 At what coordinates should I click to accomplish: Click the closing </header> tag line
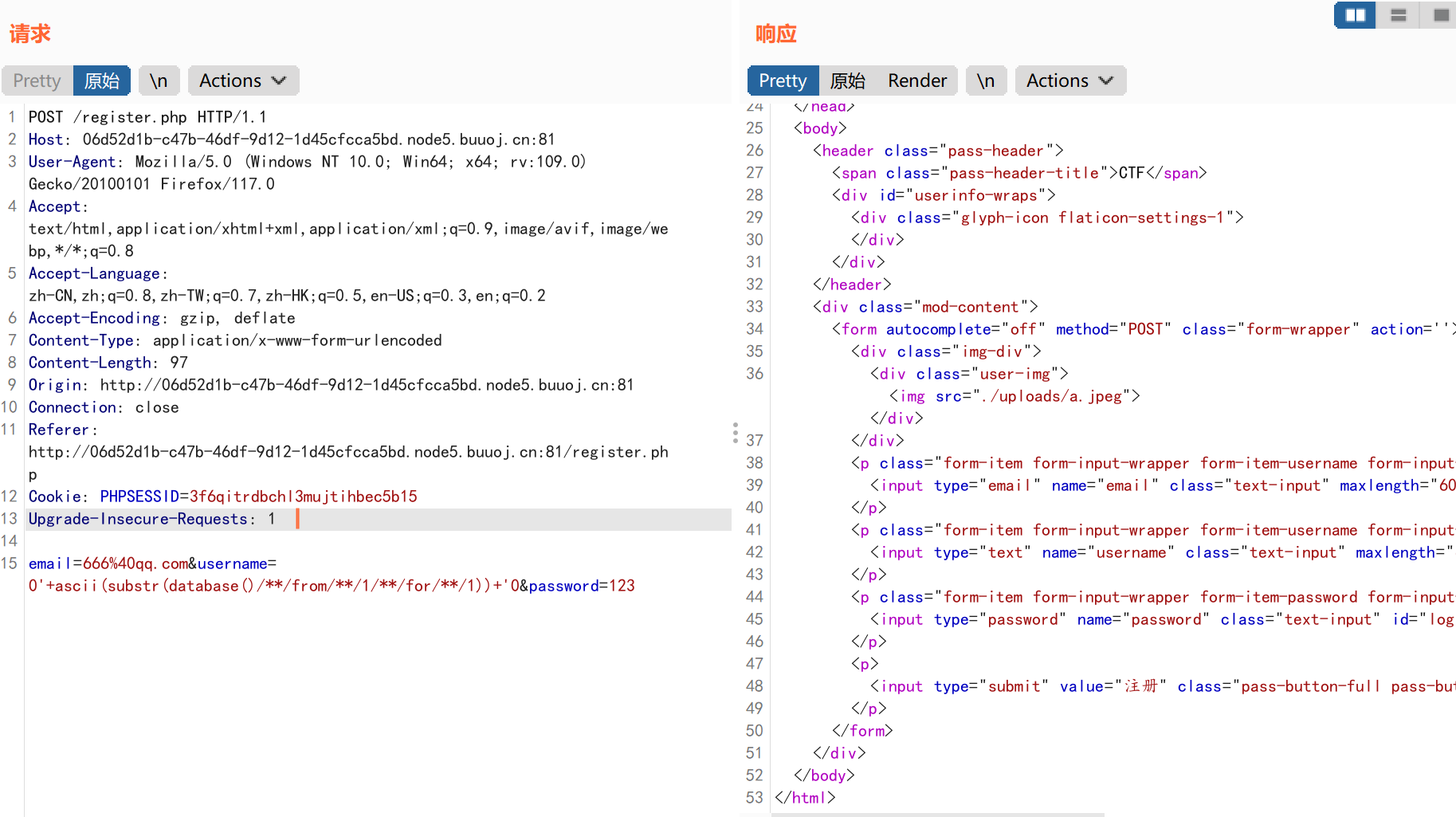click(x=852, y=285)
